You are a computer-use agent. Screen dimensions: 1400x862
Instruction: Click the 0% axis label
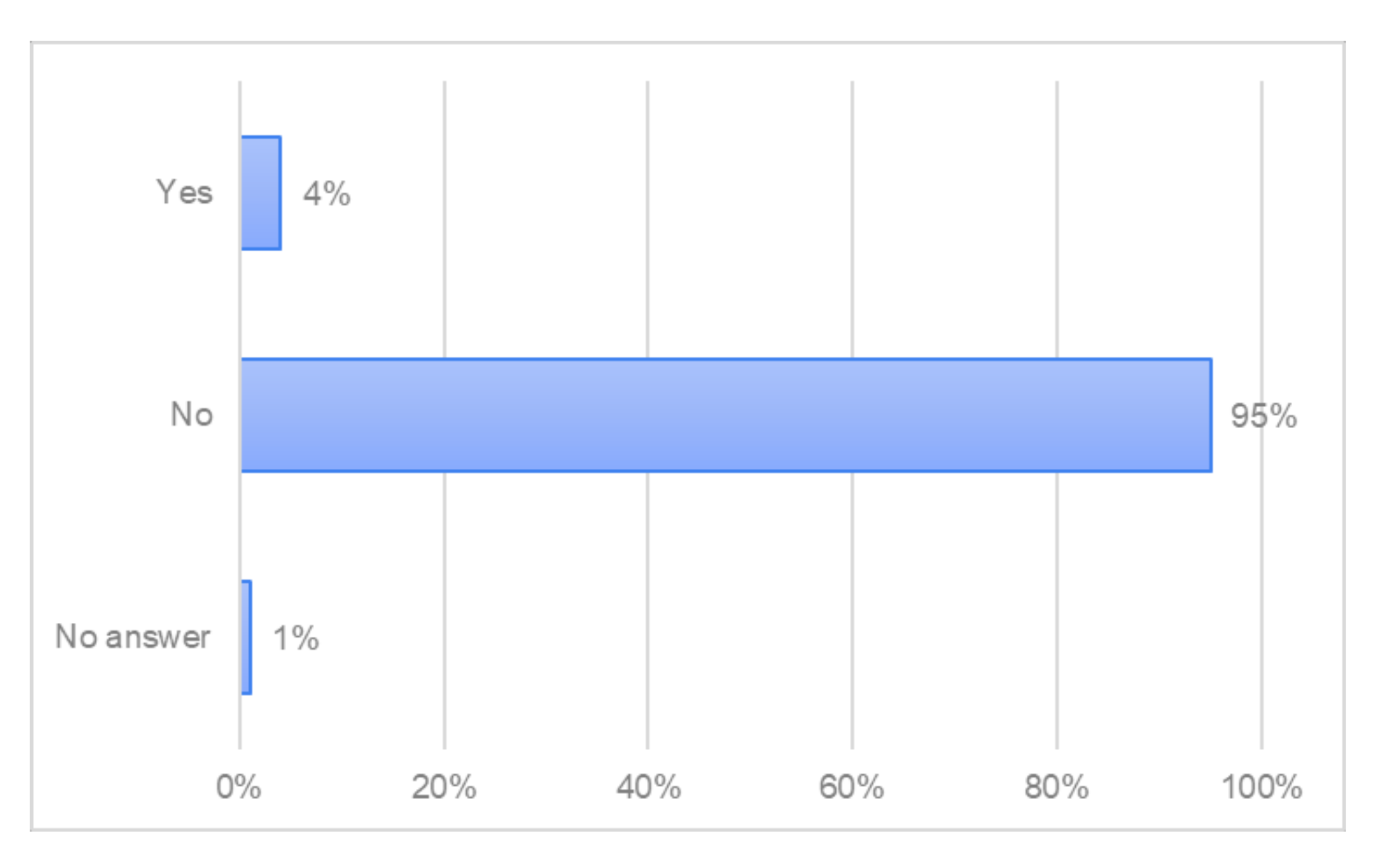tap(238, 787)
